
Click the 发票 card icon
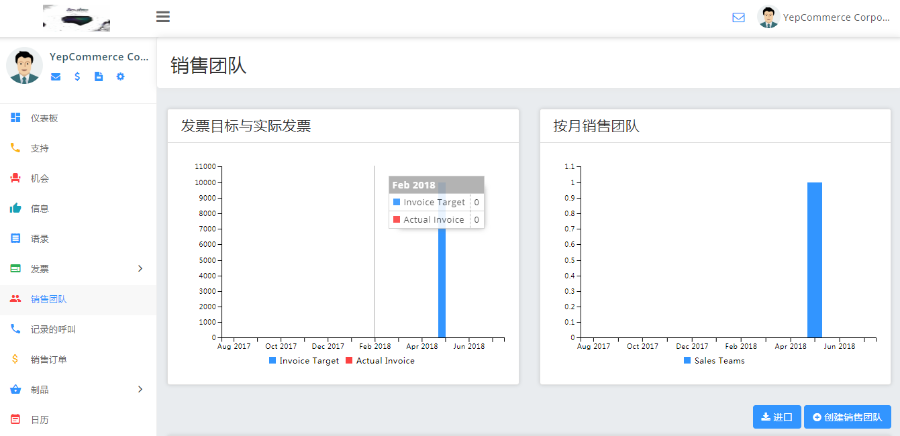pos(15,268)
